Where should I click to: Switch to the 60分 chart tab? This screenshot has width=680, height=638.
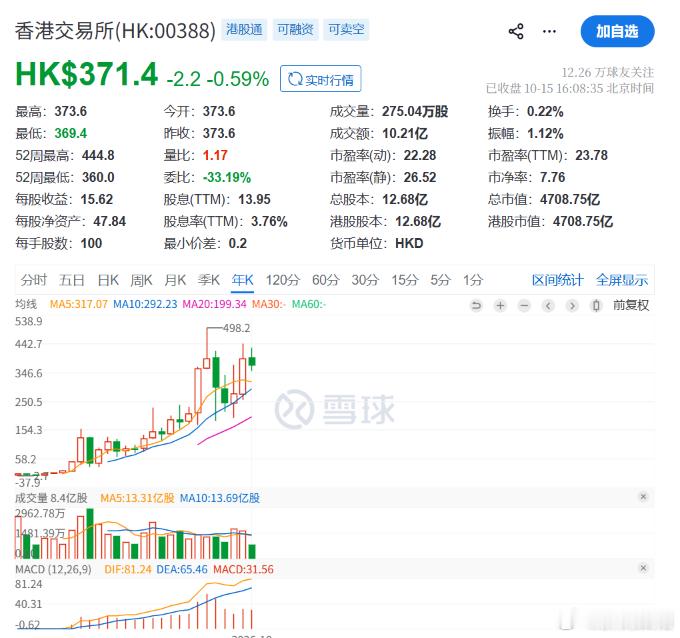[x=326, y=280]
